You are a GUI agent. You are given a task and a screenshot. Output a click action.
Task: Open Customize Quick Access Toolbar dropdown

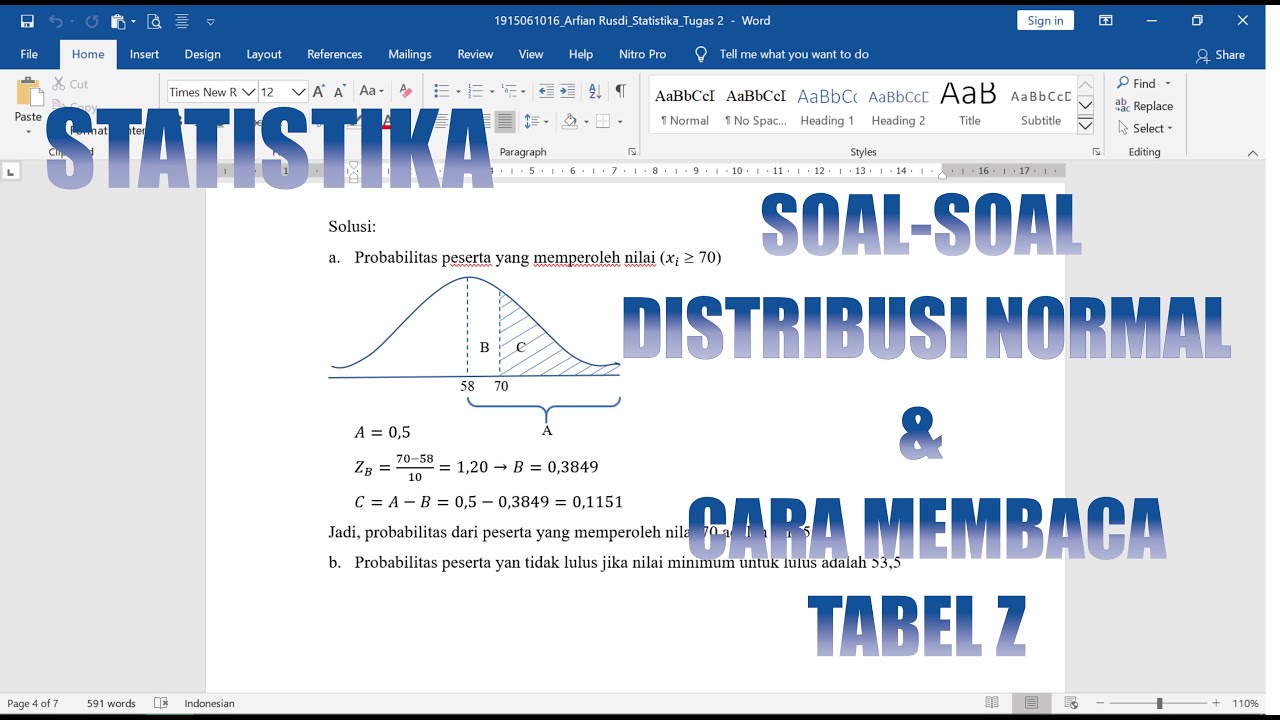210,21
